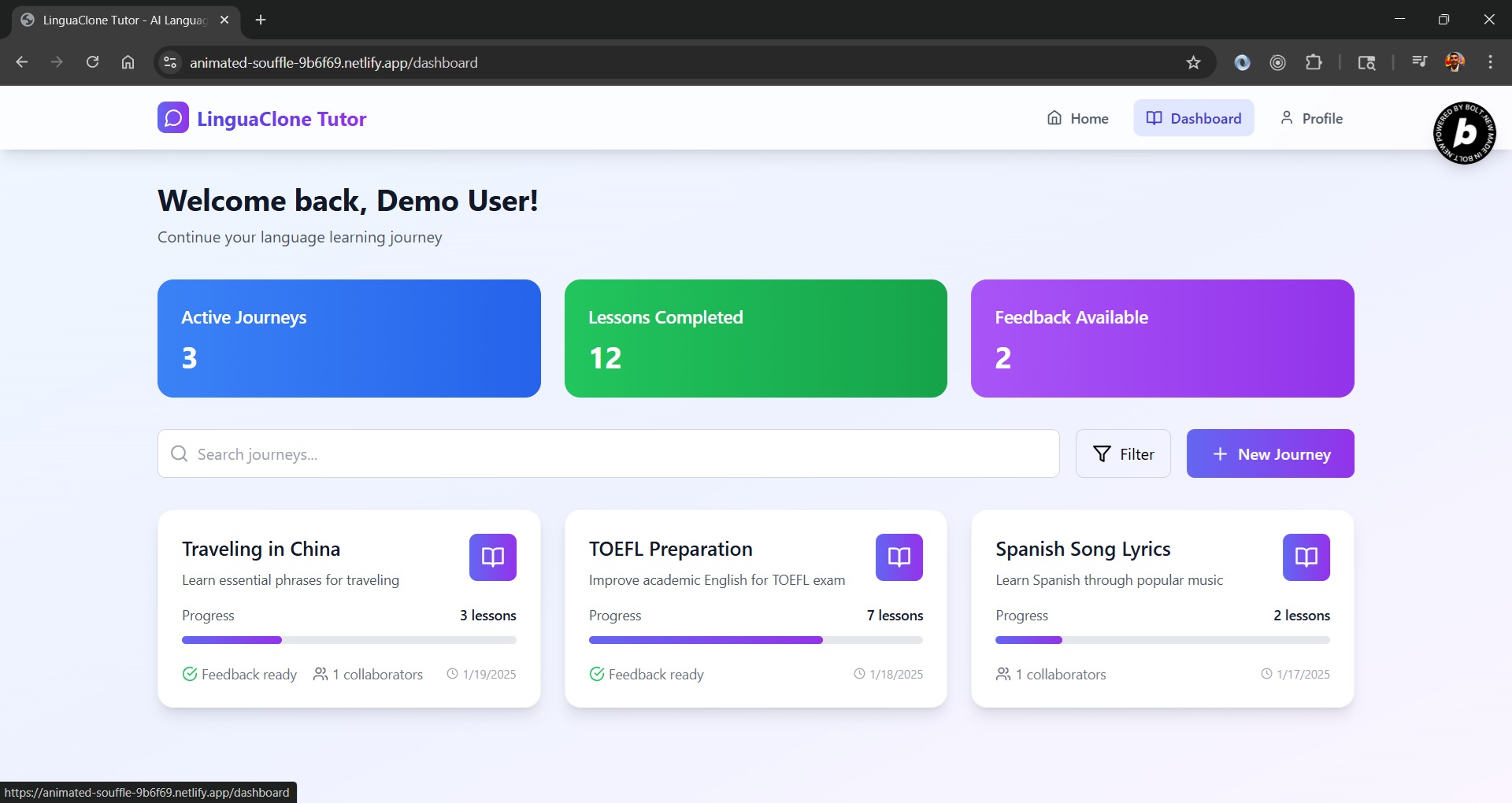Click the TOEFL Preparation progress bar
This screenshot has height=803, width=1512.
(x=756, y=640)
